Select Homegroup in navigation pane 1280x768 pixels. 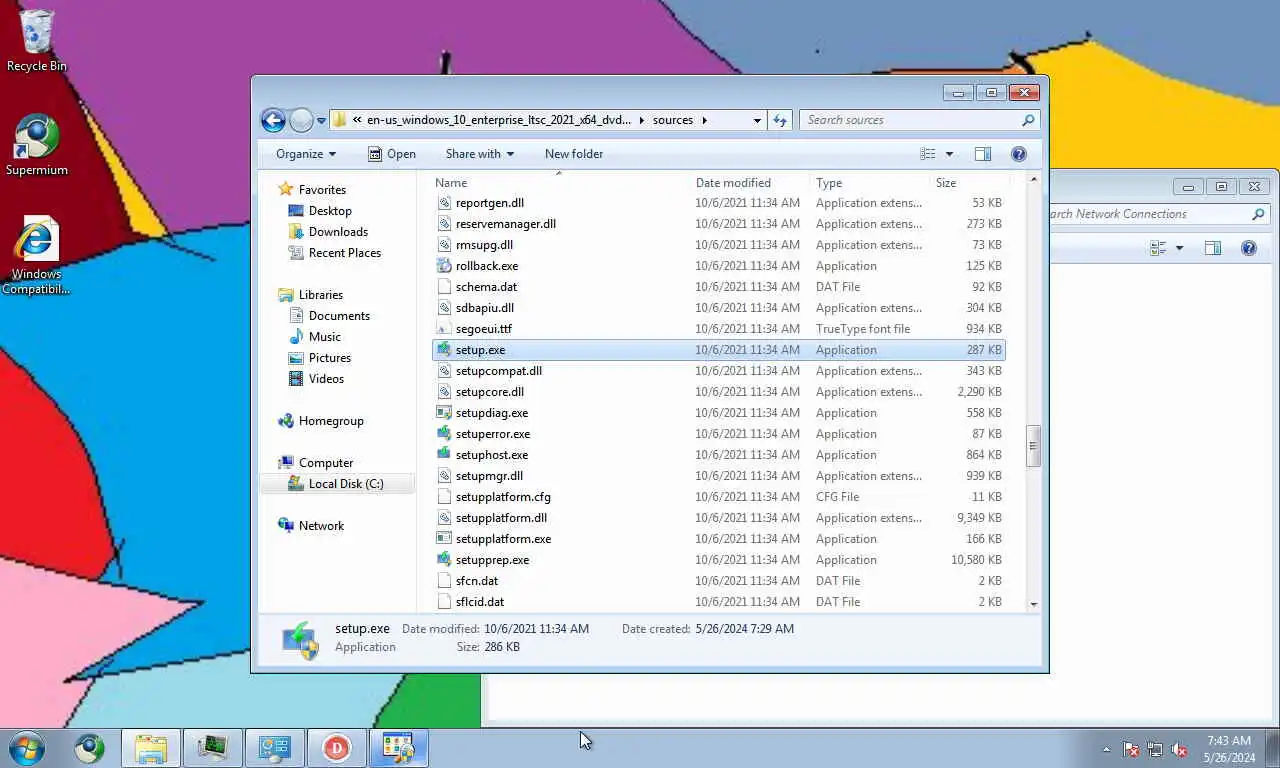[x=331, y=421]
